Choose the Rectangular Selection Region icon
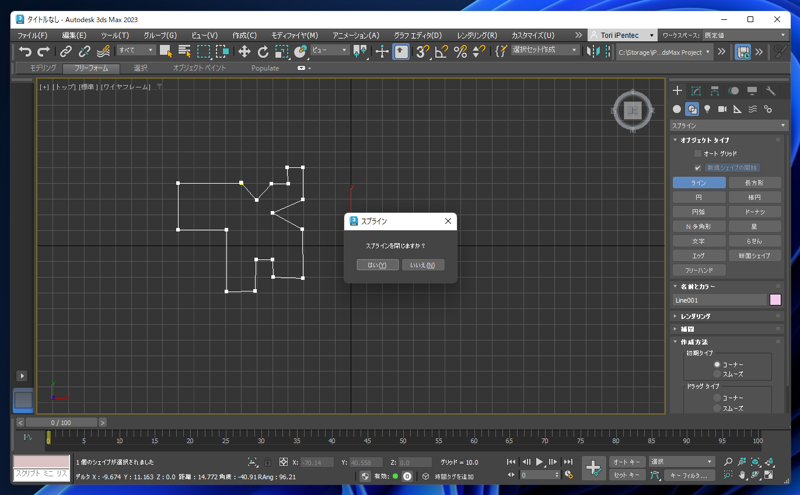The height and width of the screenshot is (495, 800). point(204,52)
